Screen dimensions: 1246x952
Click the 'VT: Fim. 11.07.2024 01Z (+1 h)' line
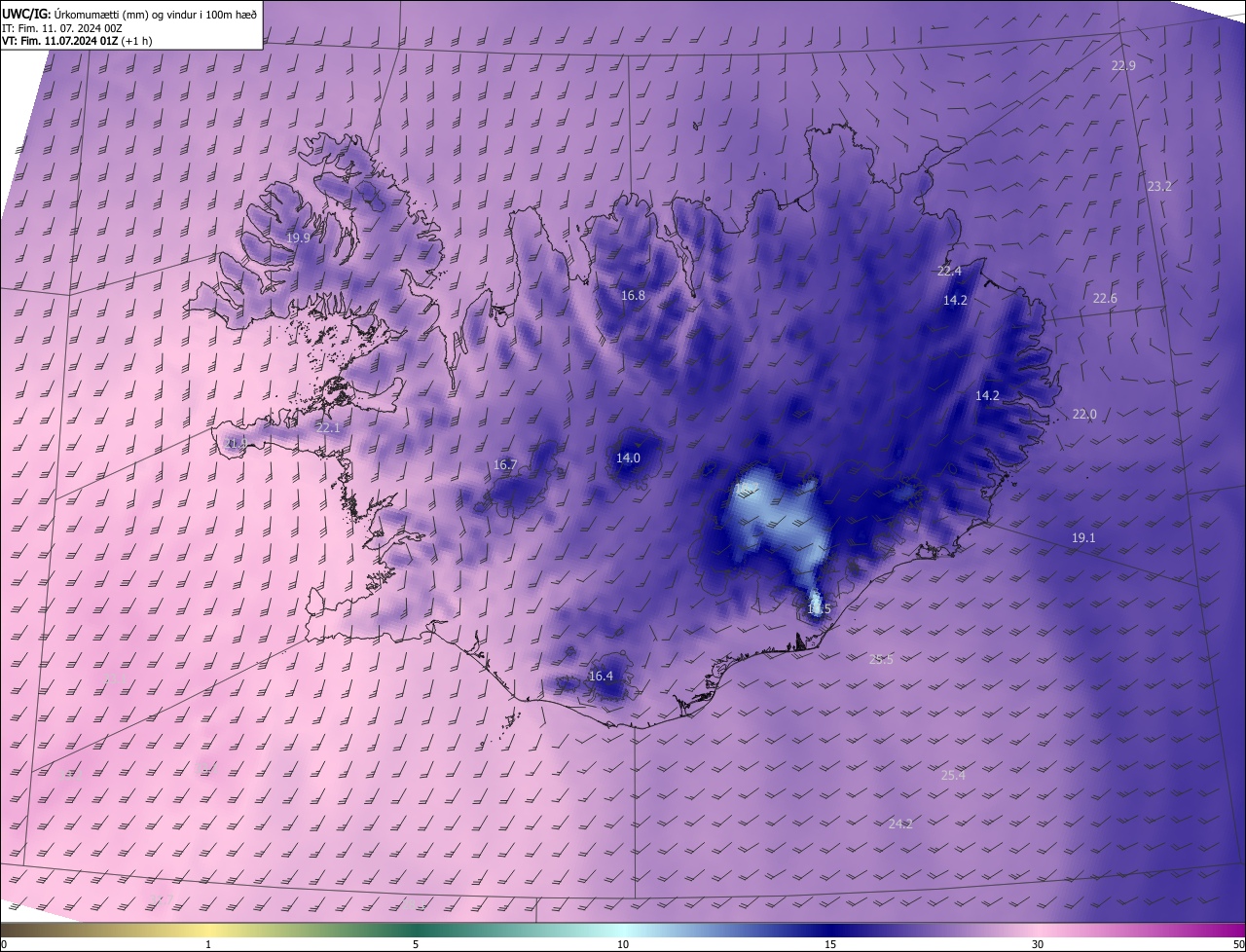pos(77,41)
